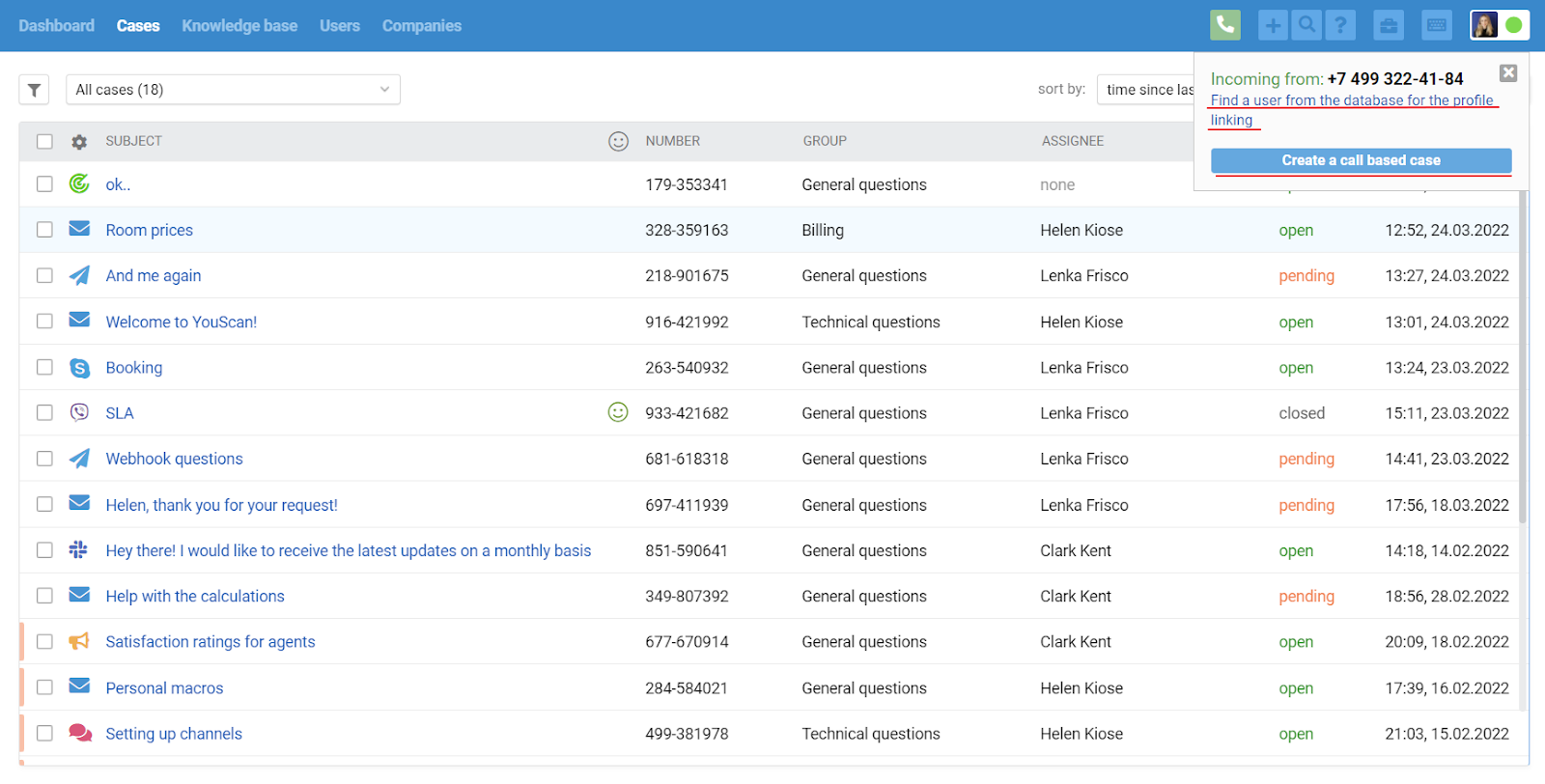This screenshot has height=784, width=1545.
Task: Click the briefcase icon in the header
Action: point(1389,25)
